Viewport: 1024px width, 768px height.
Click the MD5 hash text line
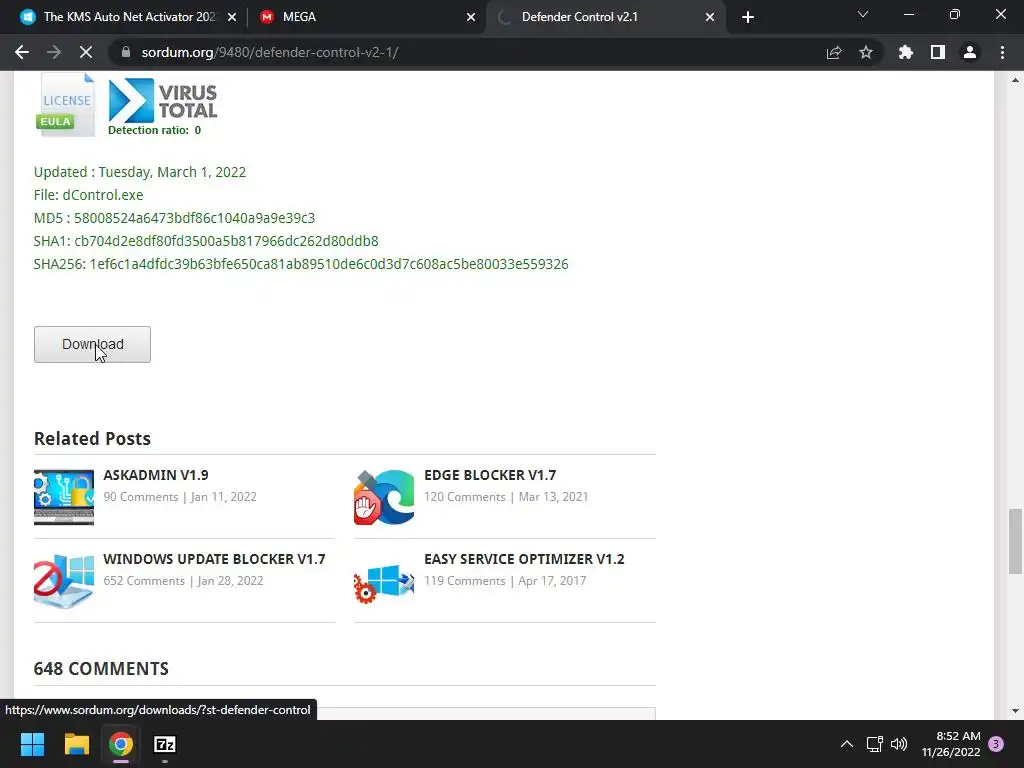click(174, 218)
